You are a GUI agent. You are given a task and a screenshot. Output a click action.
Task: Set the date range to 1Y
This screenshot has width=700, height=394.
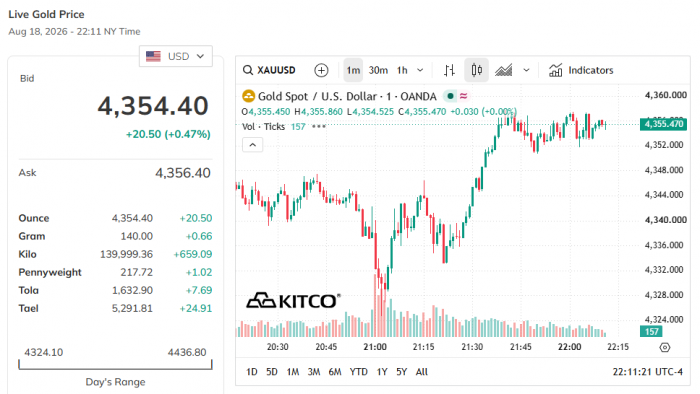tap(382, 372)
